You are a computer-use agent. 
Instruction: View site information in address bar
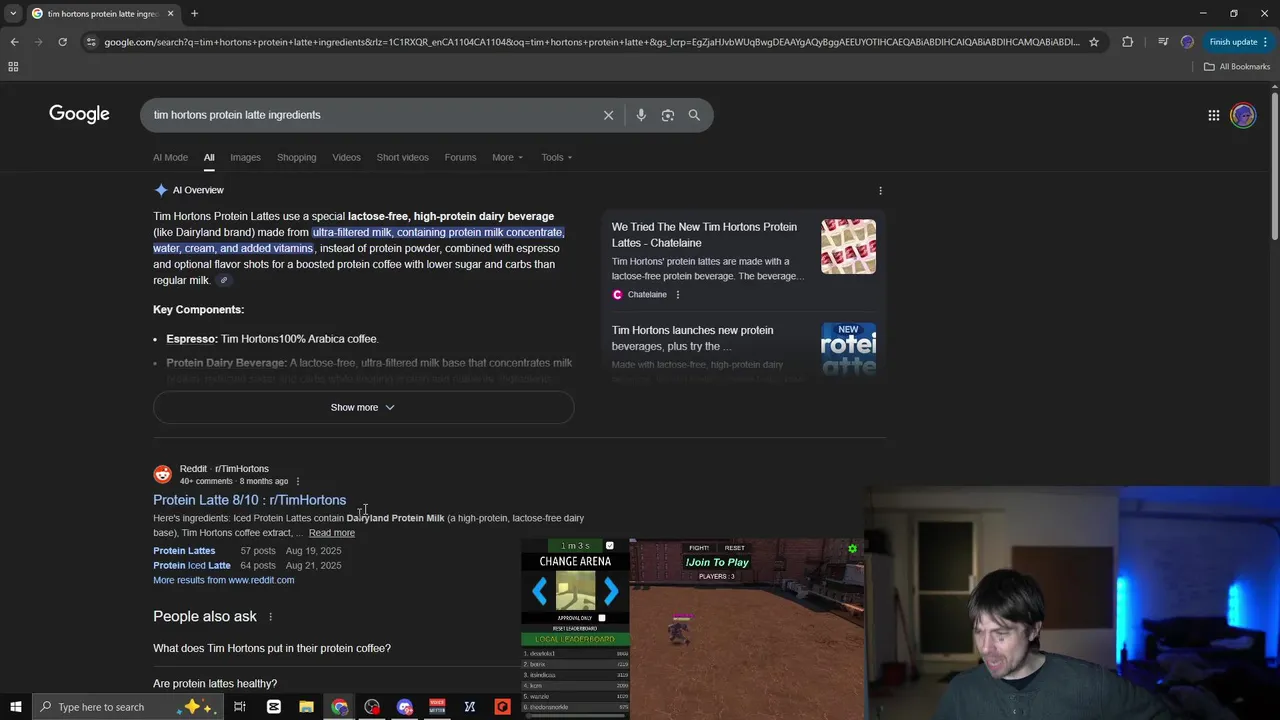91,42
